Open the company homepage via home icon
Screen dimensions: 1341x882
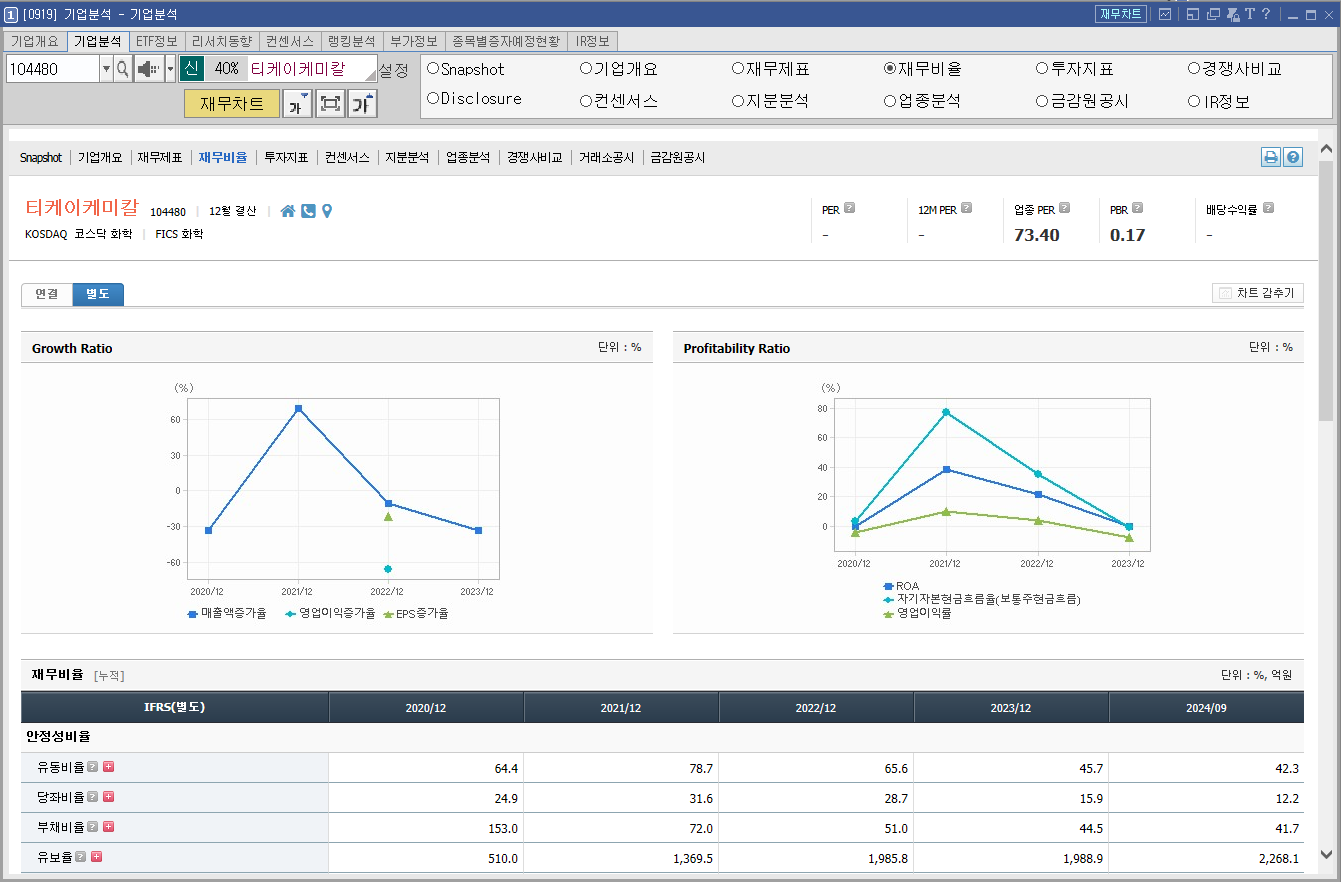(288, 210)
